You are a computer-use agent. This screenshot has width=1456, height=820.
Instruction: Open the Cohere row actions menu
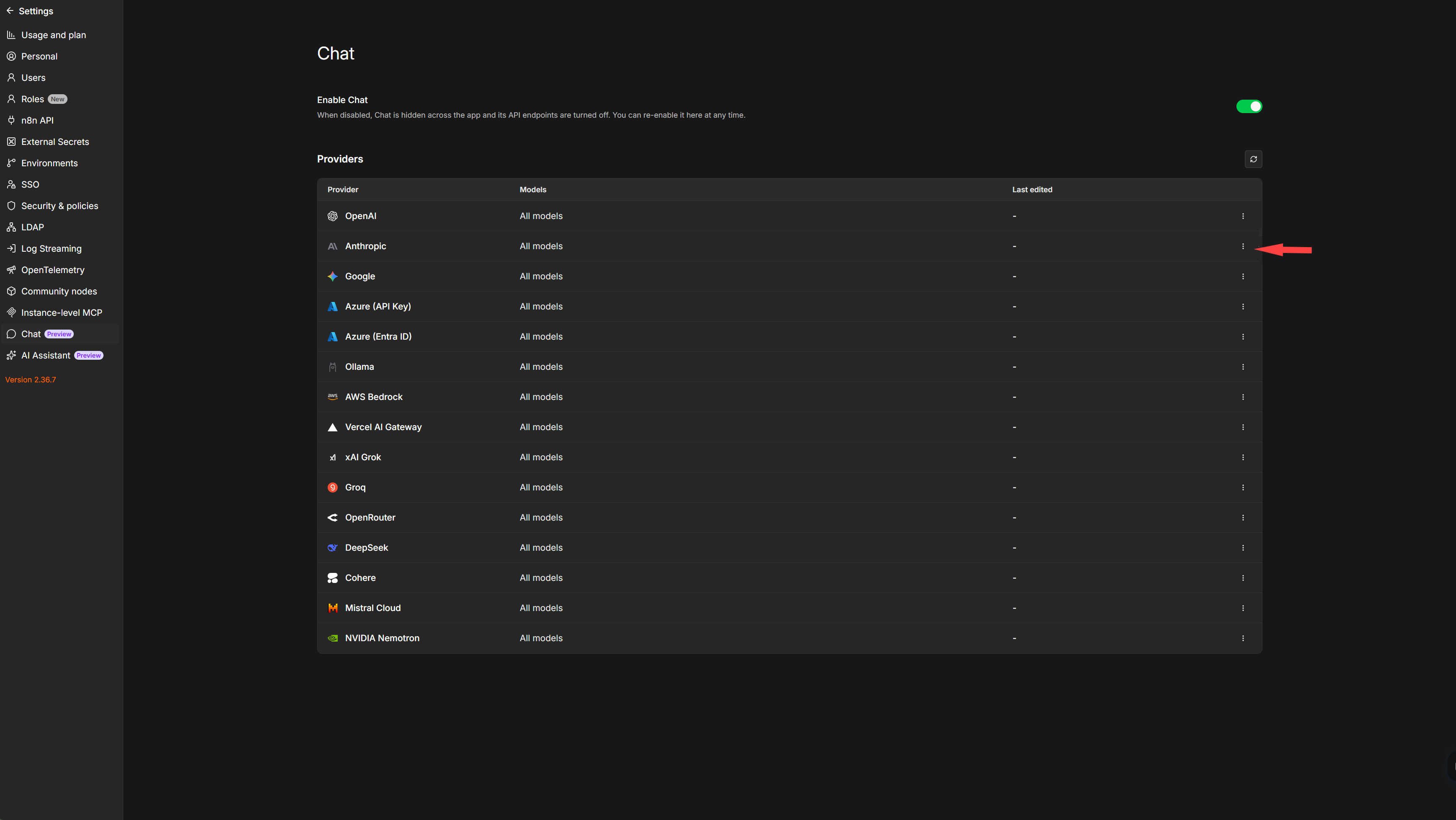coord(1242,578)
